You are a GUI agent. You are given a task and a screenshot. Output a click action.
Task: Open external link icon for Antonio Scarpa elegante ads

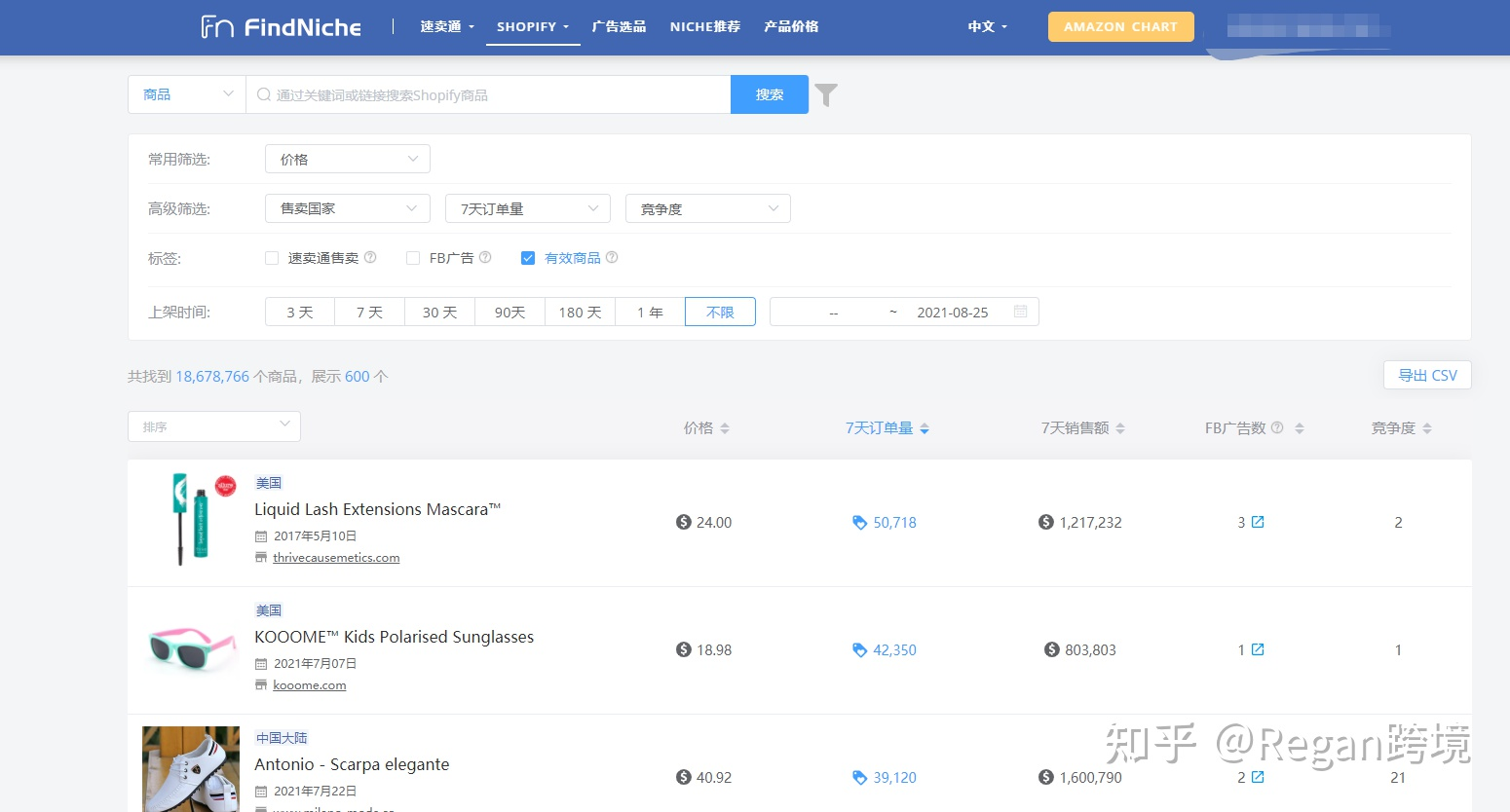tap(1259, 777)
